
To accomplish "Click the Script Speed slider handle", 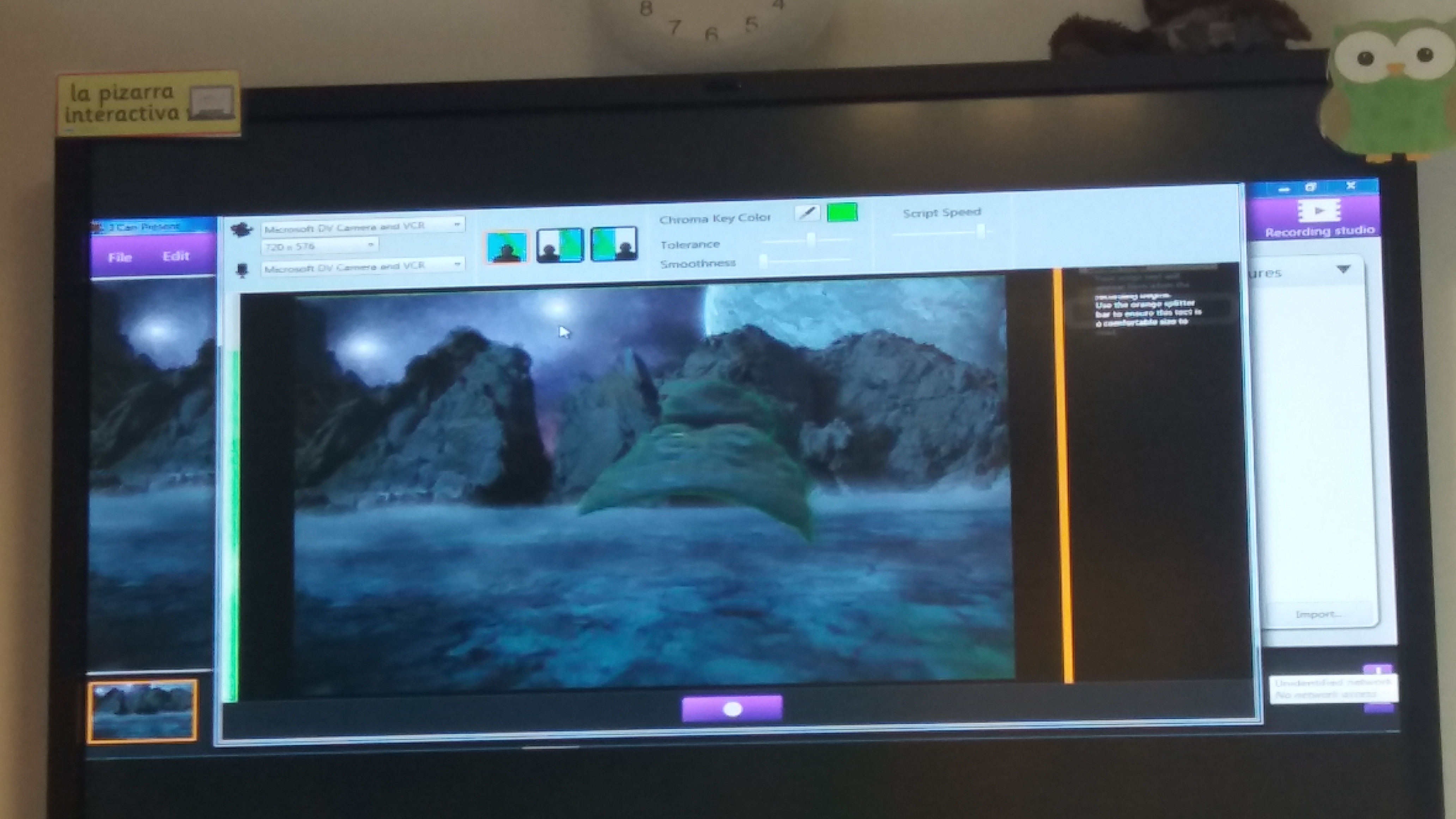I will point(981,231).
